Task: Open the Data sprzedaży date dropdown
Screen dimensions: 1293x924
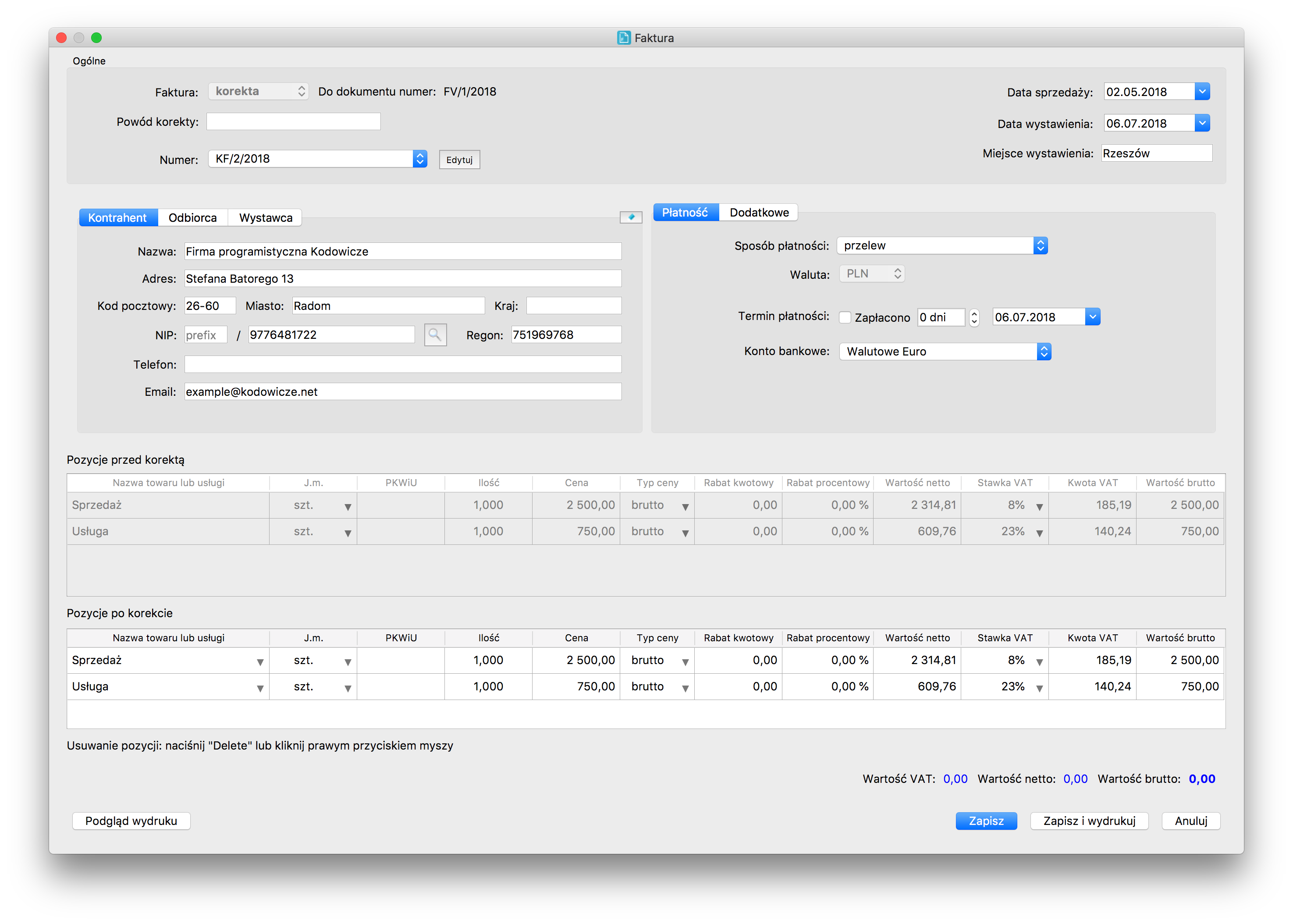Action: click(x=1202, y=92)
